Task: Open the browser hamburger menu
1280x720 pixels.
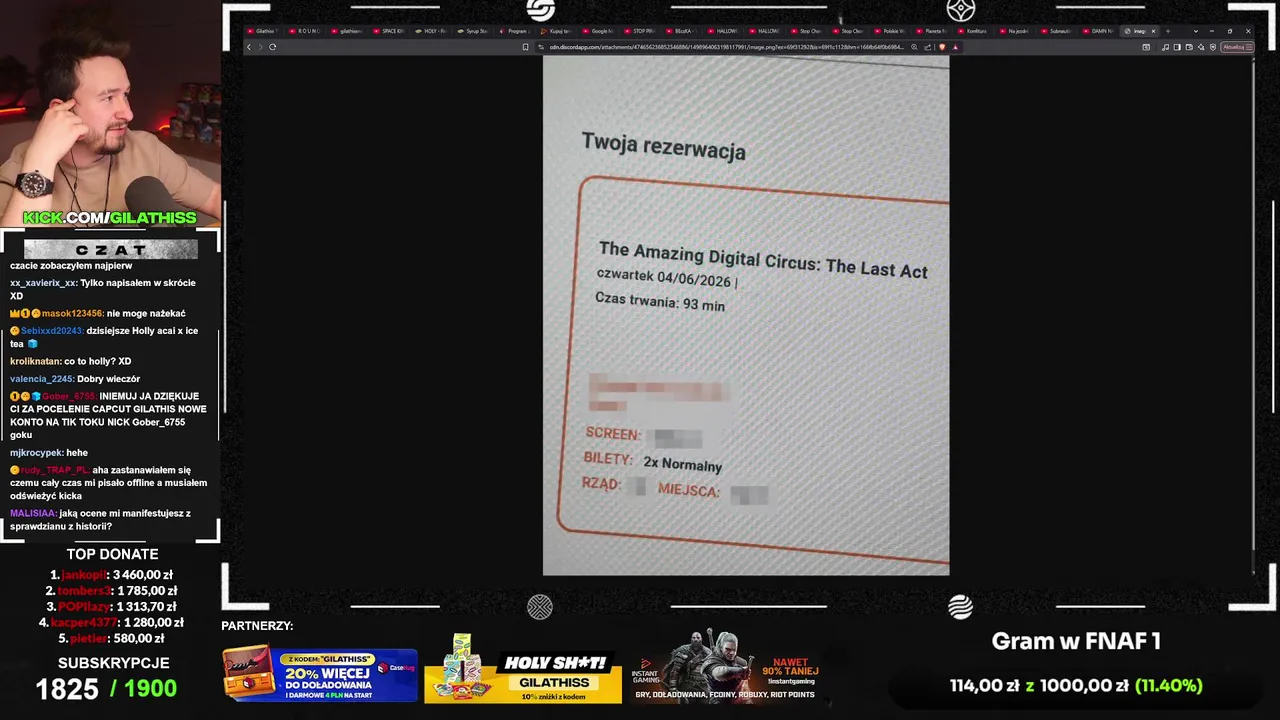Action: coord(1249,47)
